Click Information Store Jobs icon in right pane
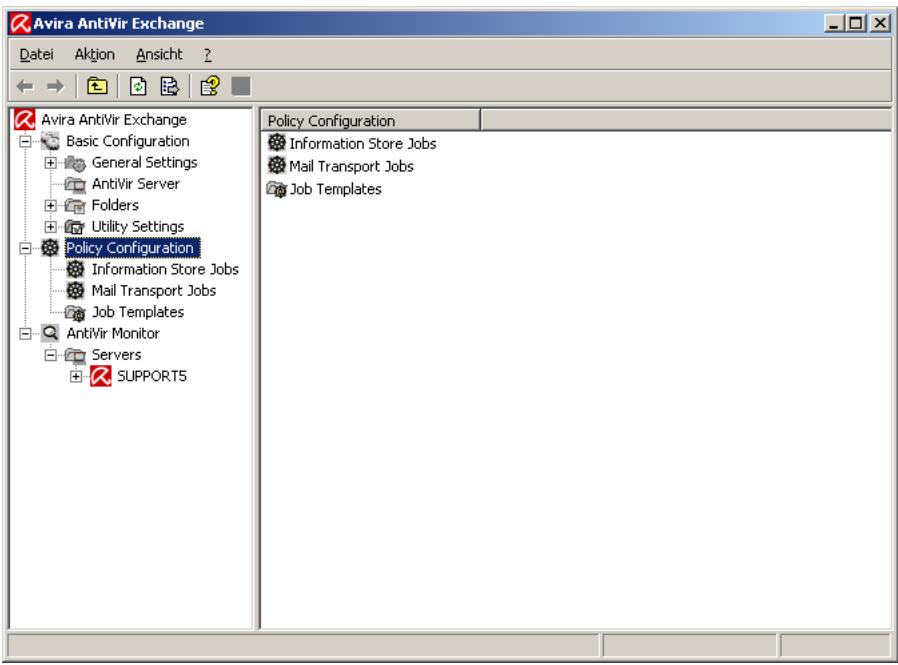 click(x=277, y=143)
